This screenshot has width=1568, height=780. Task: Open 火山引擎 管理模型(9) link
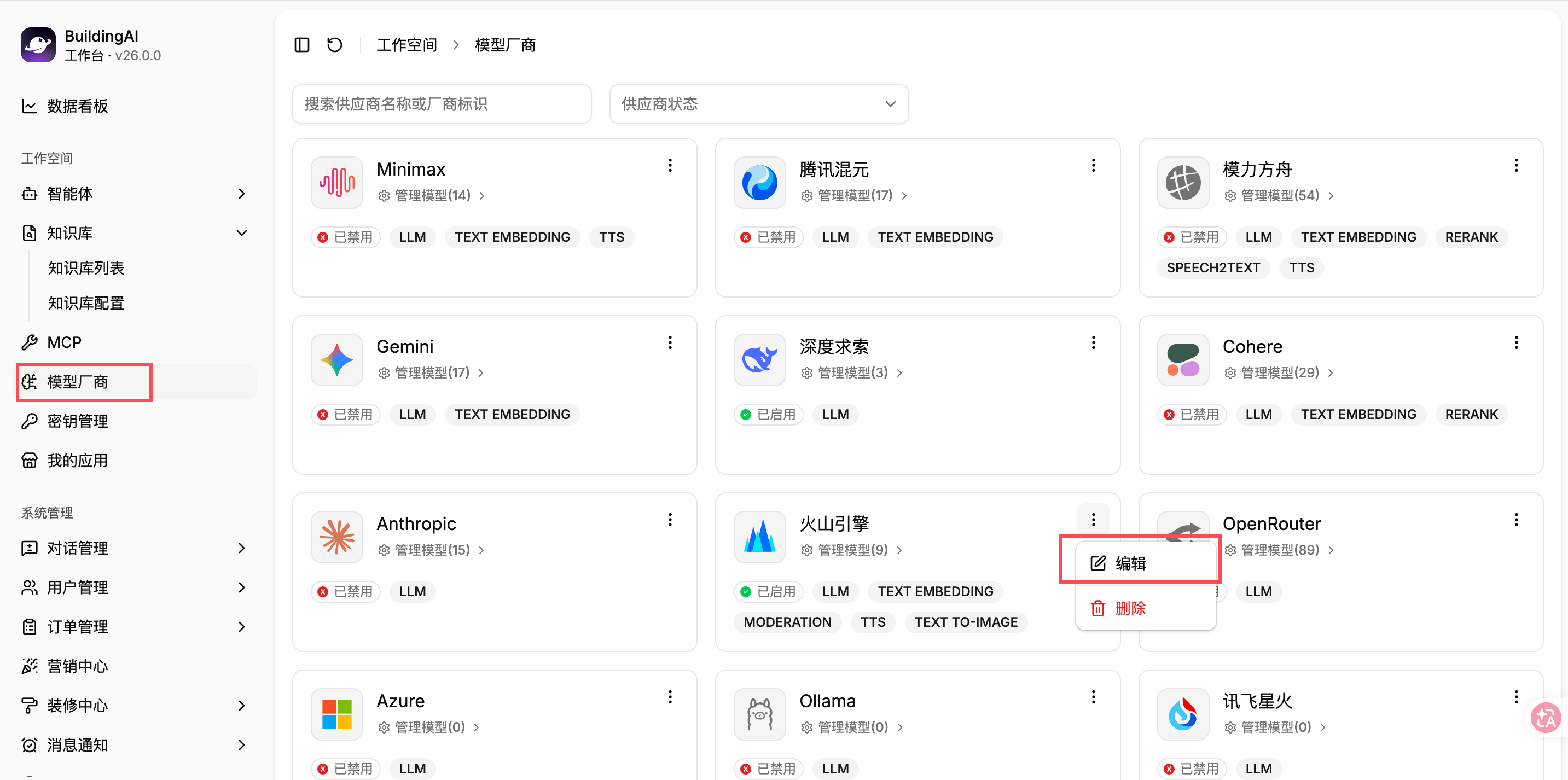(851, 550)
